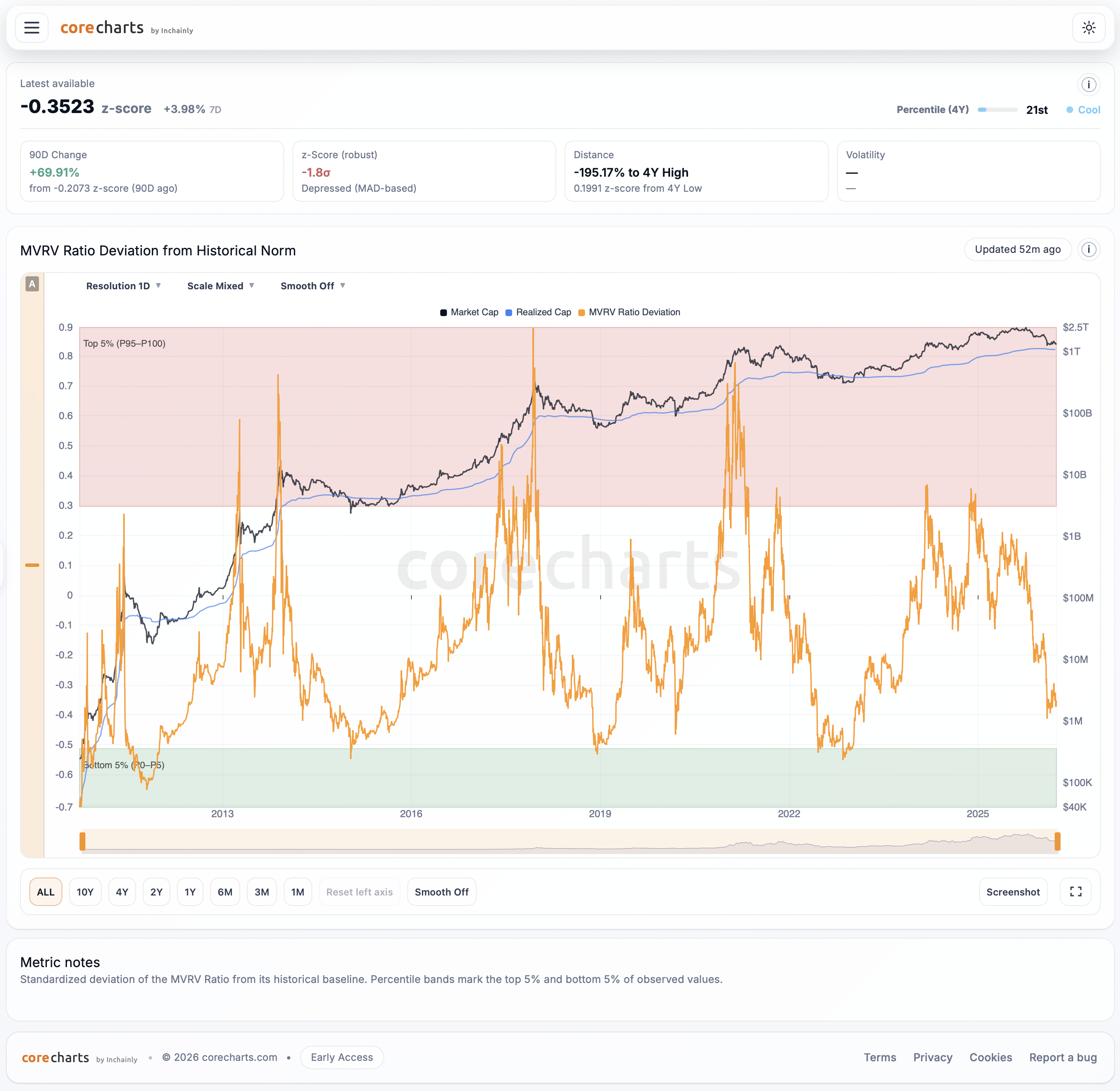Click the Report a bug link
Image resolution: width=1120 pixels, height=1091 pixels.
click(x=1063, y=1057)
